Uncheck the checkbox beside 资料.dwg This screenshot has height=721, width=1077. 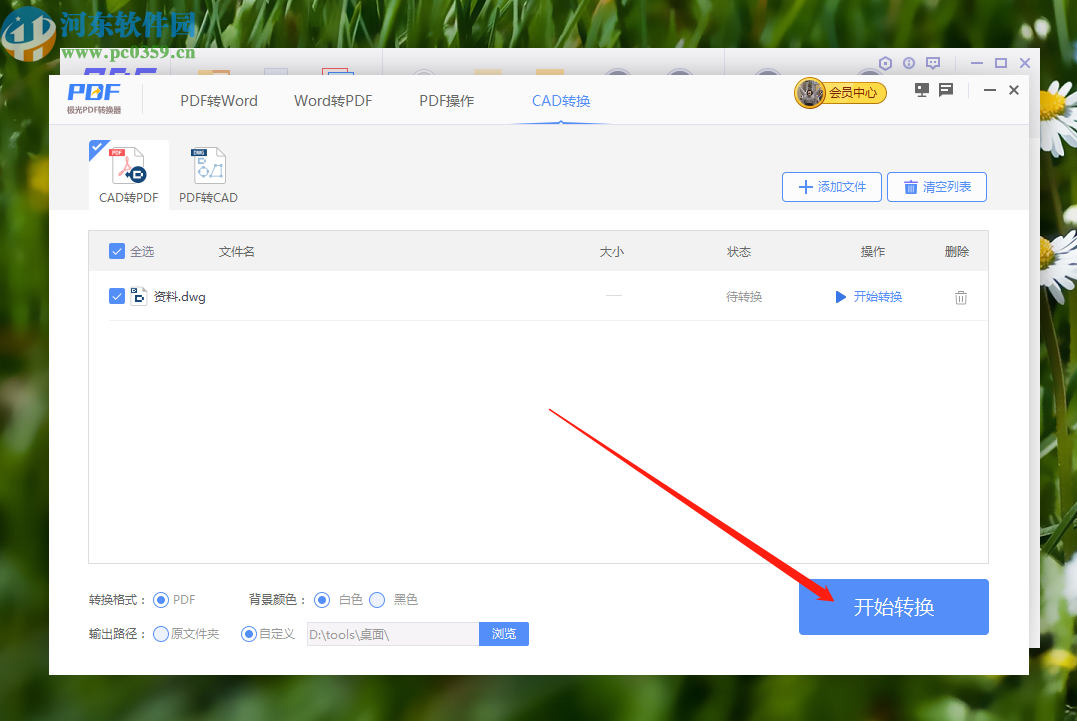click(117, 296)
